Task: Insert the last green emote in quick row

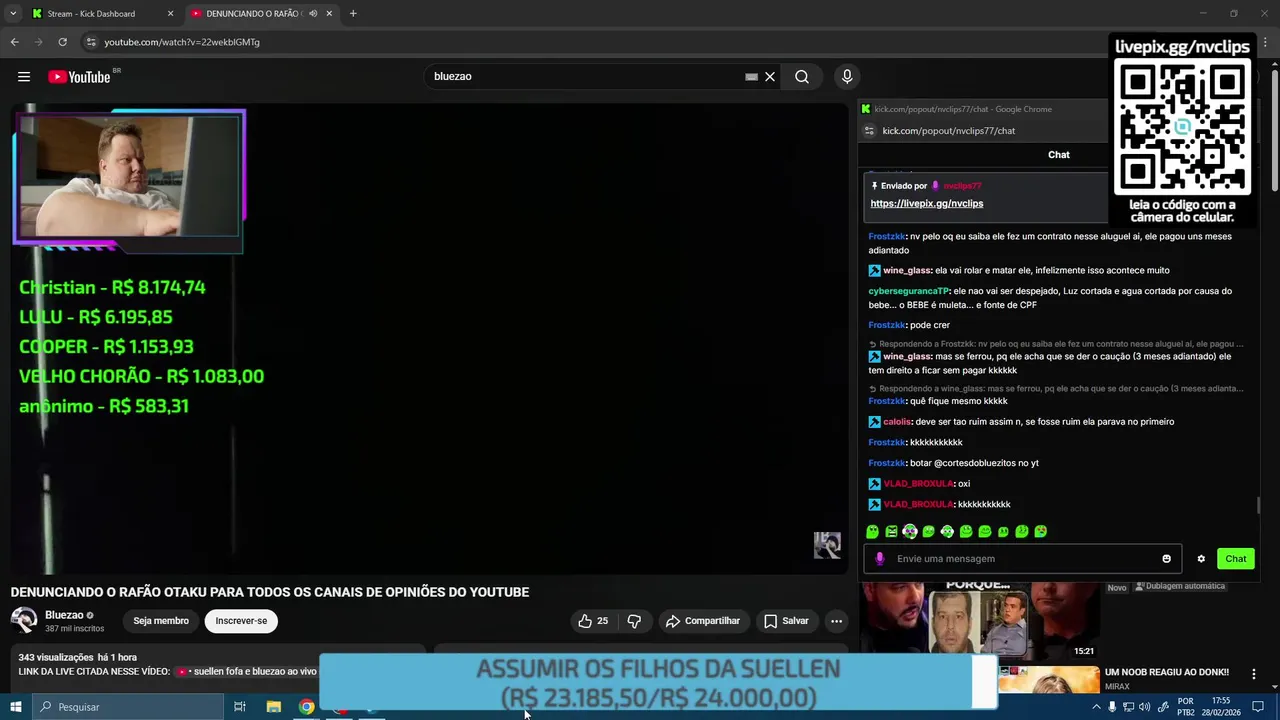Action: coord(1041,532)
